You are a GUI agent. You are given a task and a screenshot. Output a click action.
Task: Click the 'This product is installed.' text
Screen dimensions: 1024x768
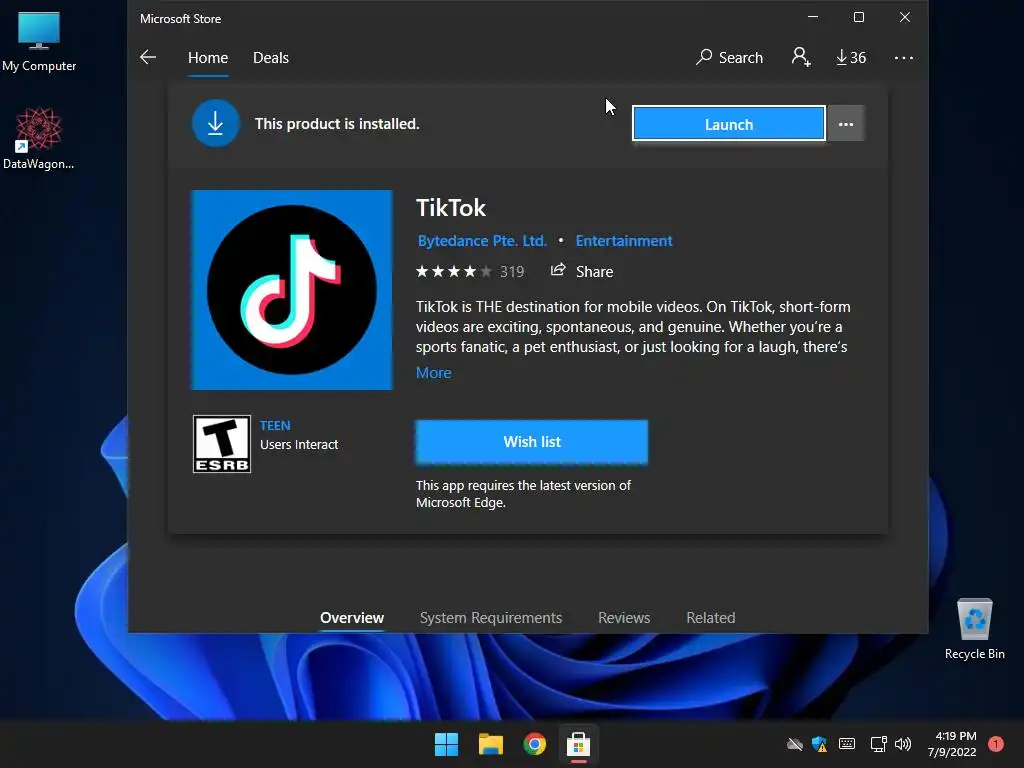coord(337,123)
